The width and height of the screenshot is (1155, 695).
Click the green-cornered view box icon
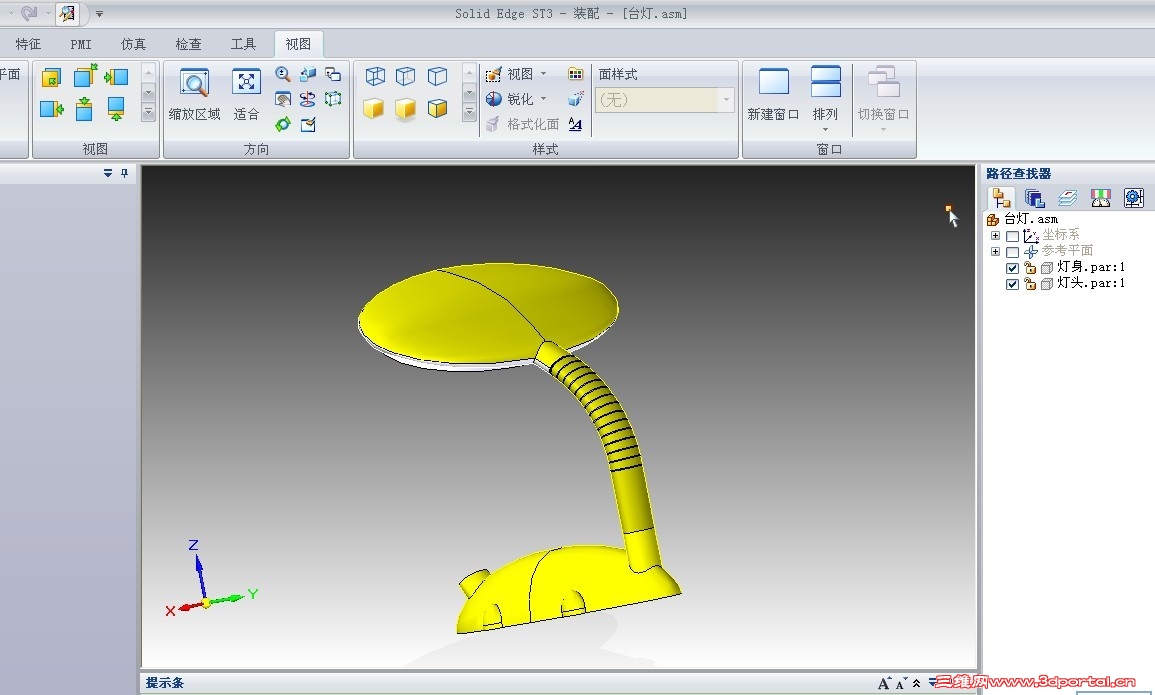333,99
